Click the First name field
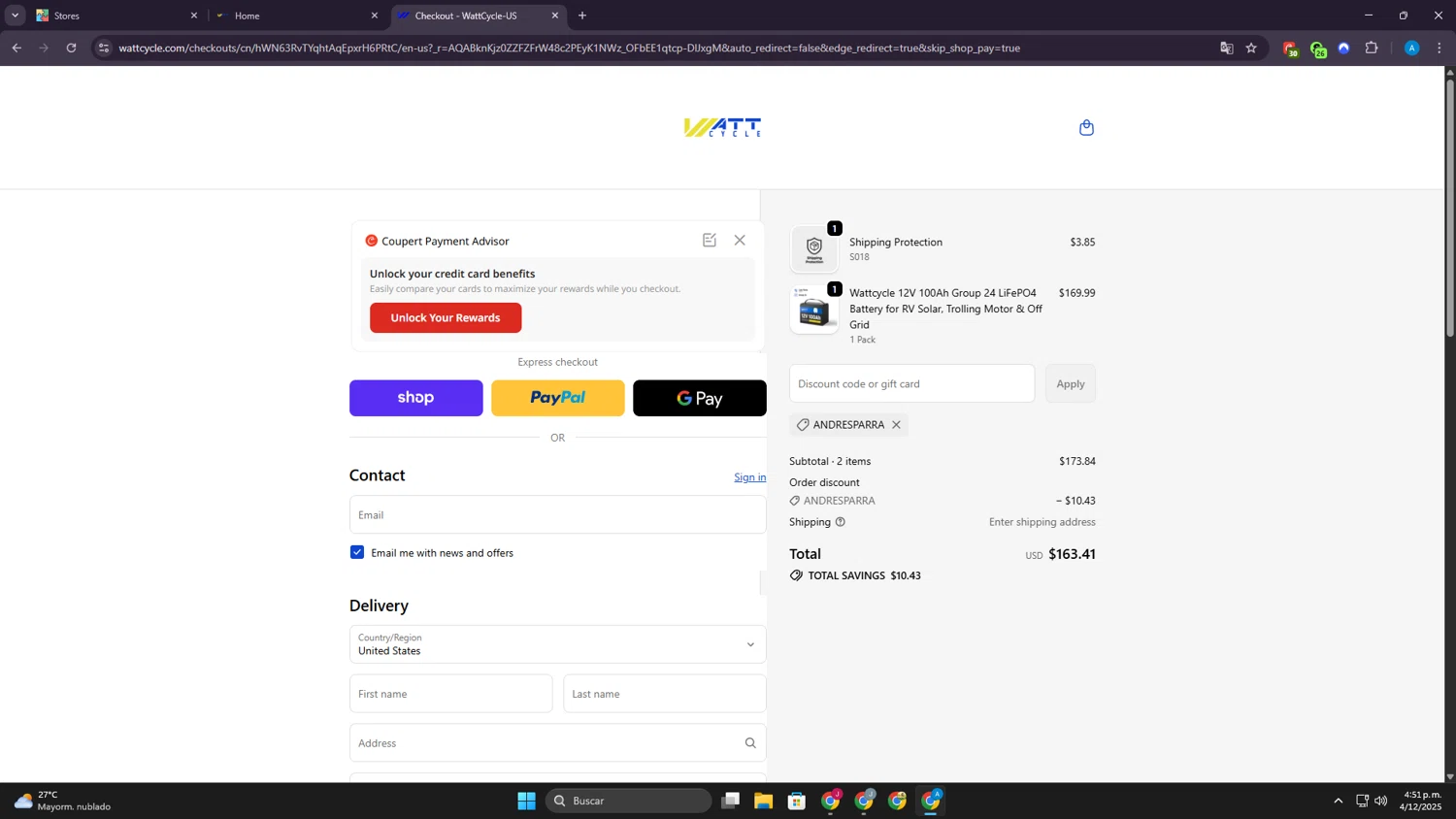Screen dimensions: 1456x819 [450, 694]
